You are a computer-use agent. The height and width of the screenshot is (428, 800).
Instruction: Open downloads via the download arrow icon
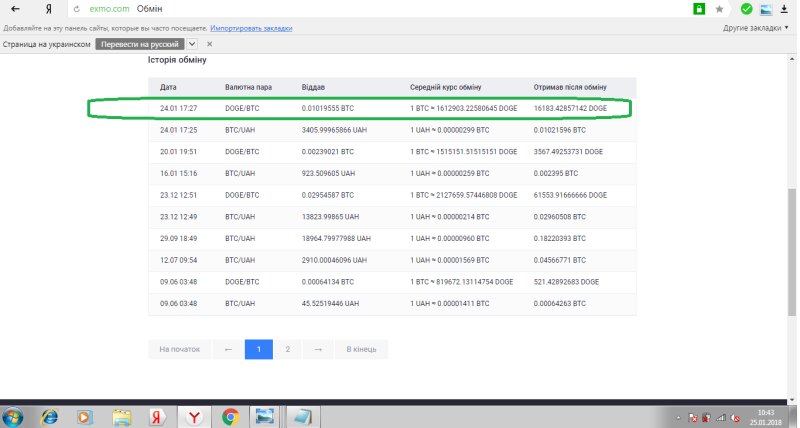tap(785, 9)
